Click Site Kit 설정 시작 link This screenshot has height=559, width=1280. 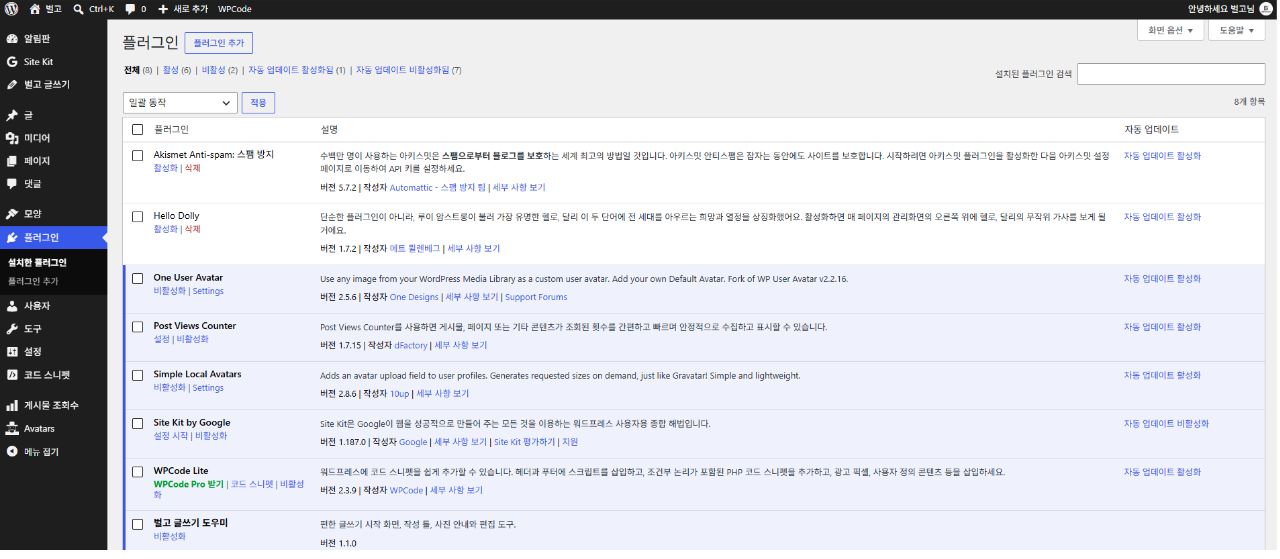(x=170, y=436)
